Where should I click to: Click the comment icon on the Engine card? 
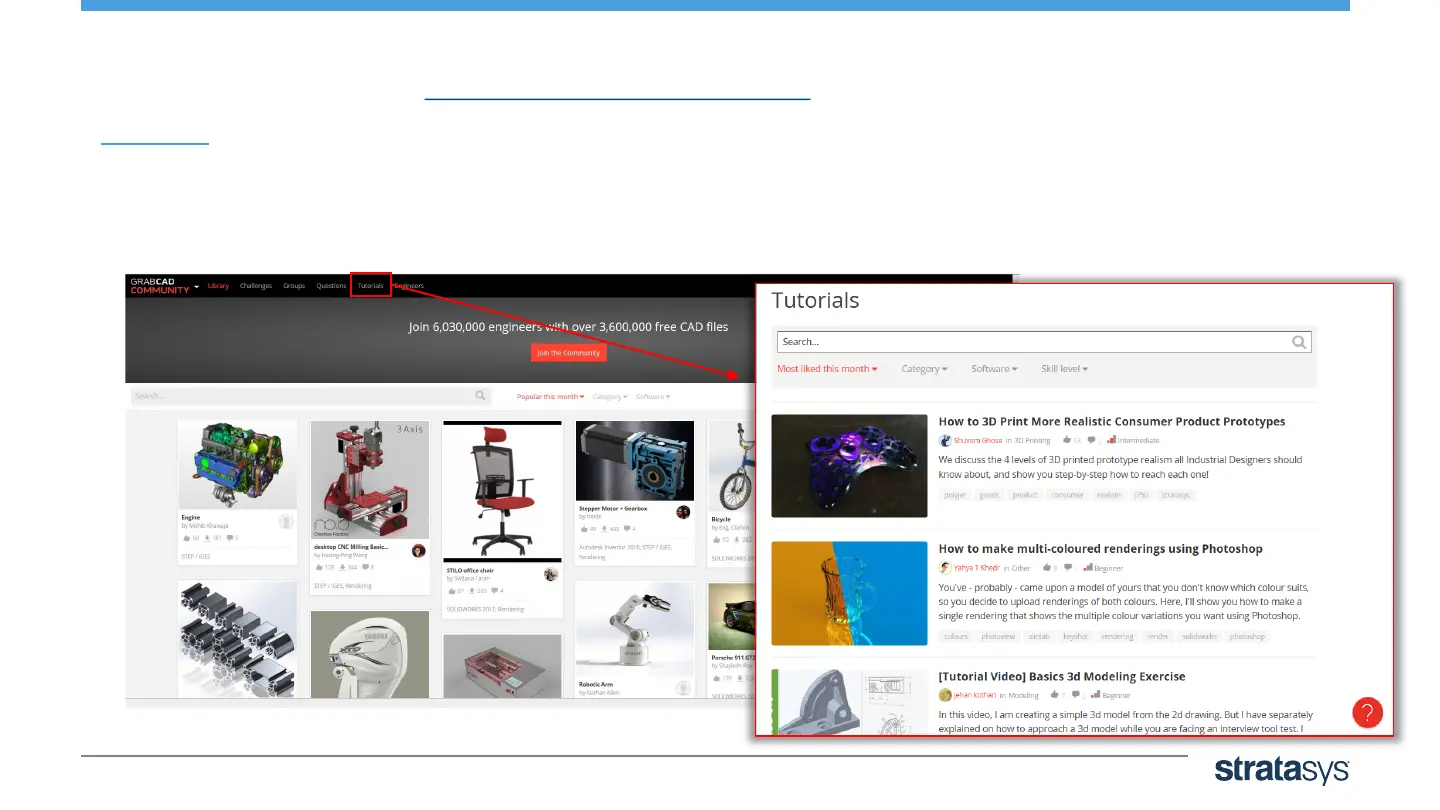tap(230, 538)
